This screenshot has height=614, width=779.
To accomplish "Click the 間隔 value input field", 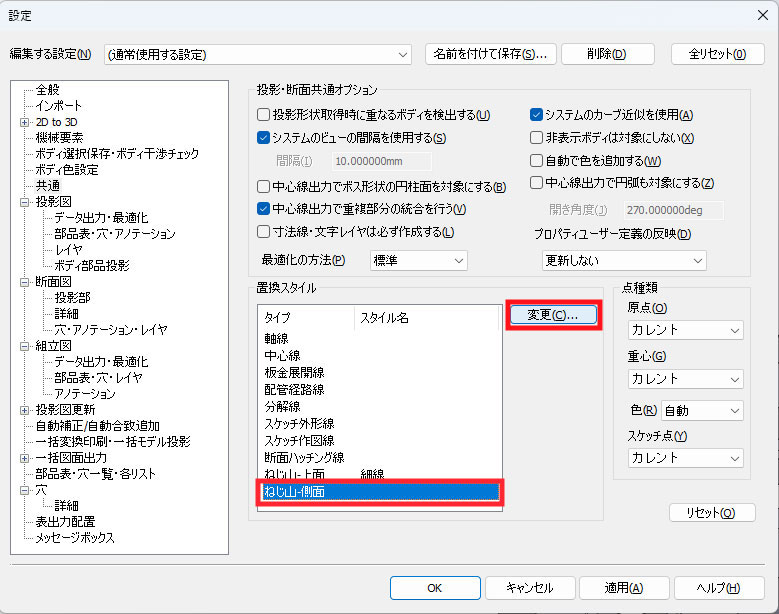I will pos(380,161).
